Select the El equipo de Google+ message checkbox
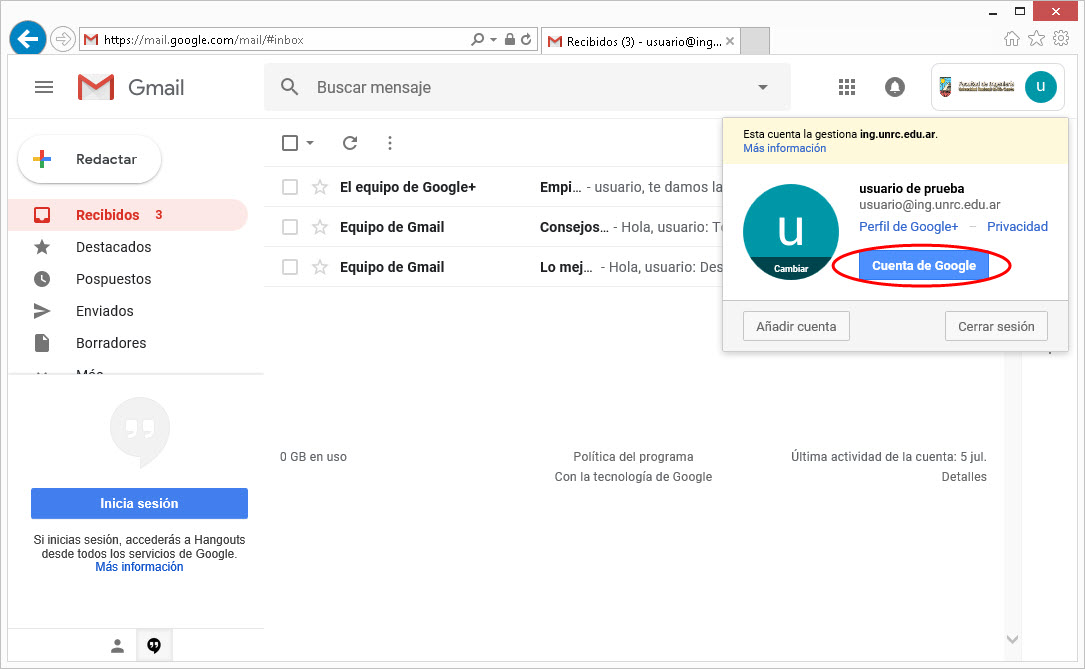Screen dimensions: 1085x669 pyautogui.click(x=290, y=187)
